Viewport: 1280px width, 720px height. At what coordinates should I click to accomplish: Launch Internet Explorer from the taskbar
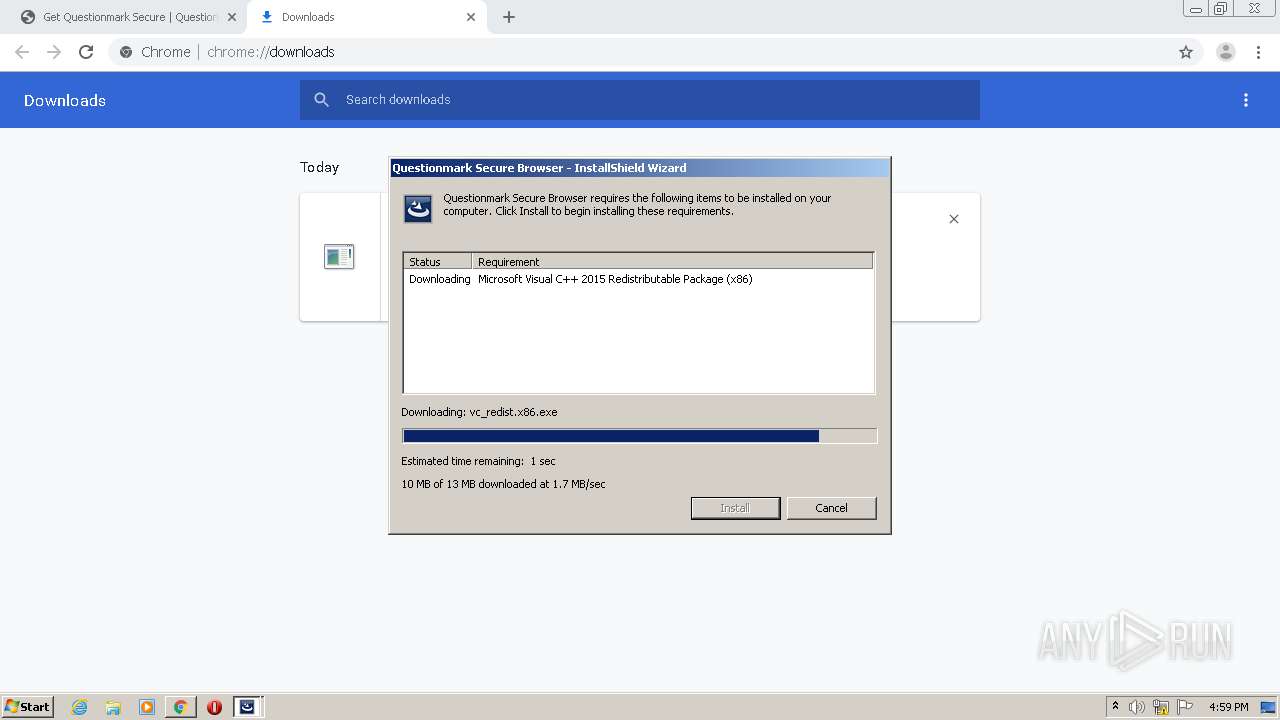79,707
